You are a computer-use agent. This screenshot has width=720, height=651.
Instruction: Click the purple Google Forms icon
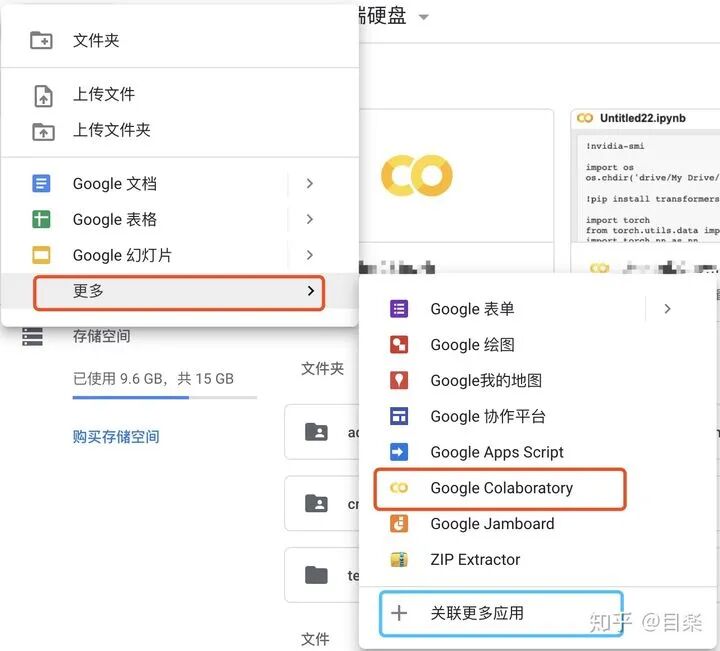click(399, 309)
